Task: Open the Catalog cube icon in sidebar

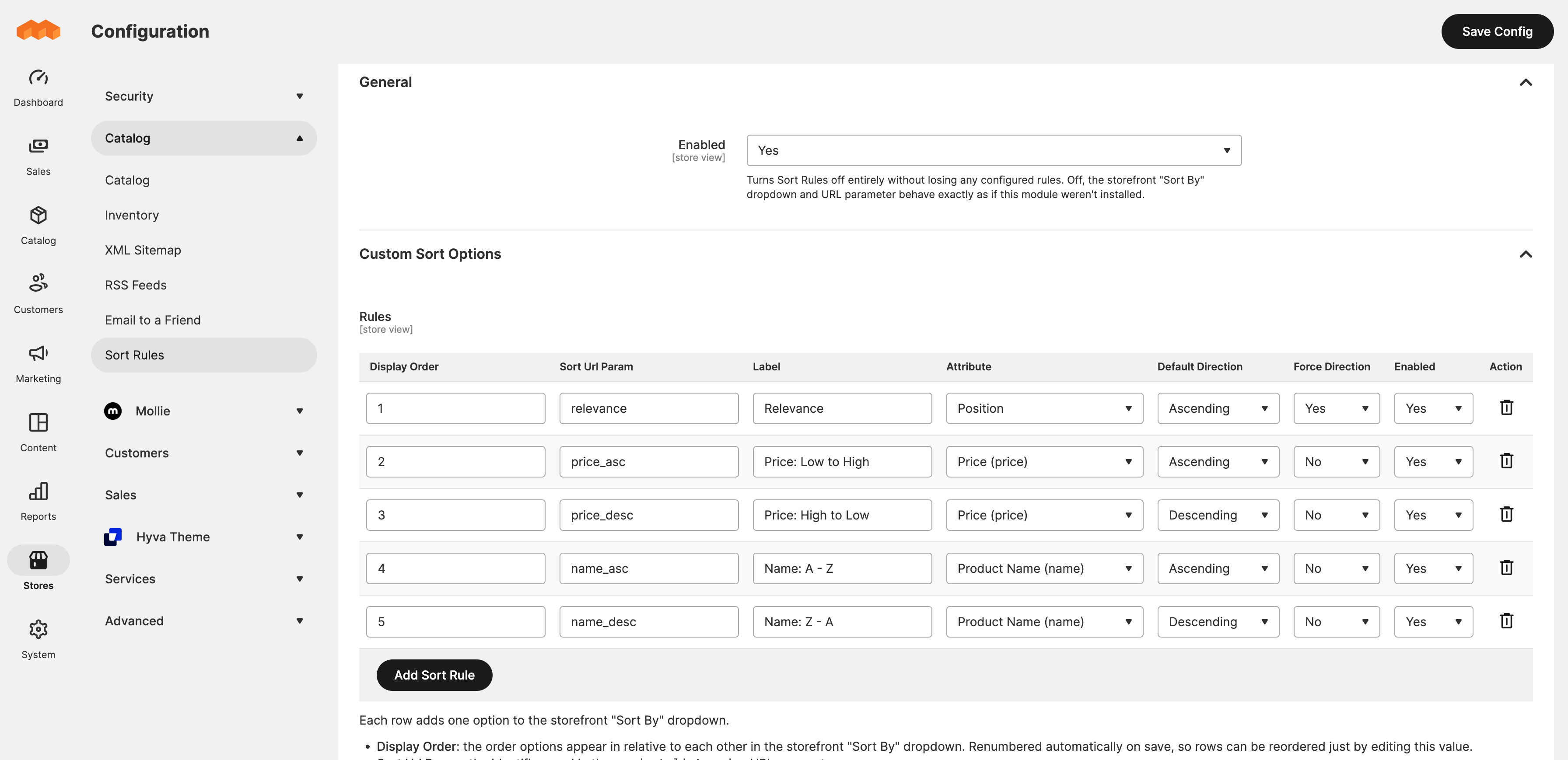Action: 38,216
